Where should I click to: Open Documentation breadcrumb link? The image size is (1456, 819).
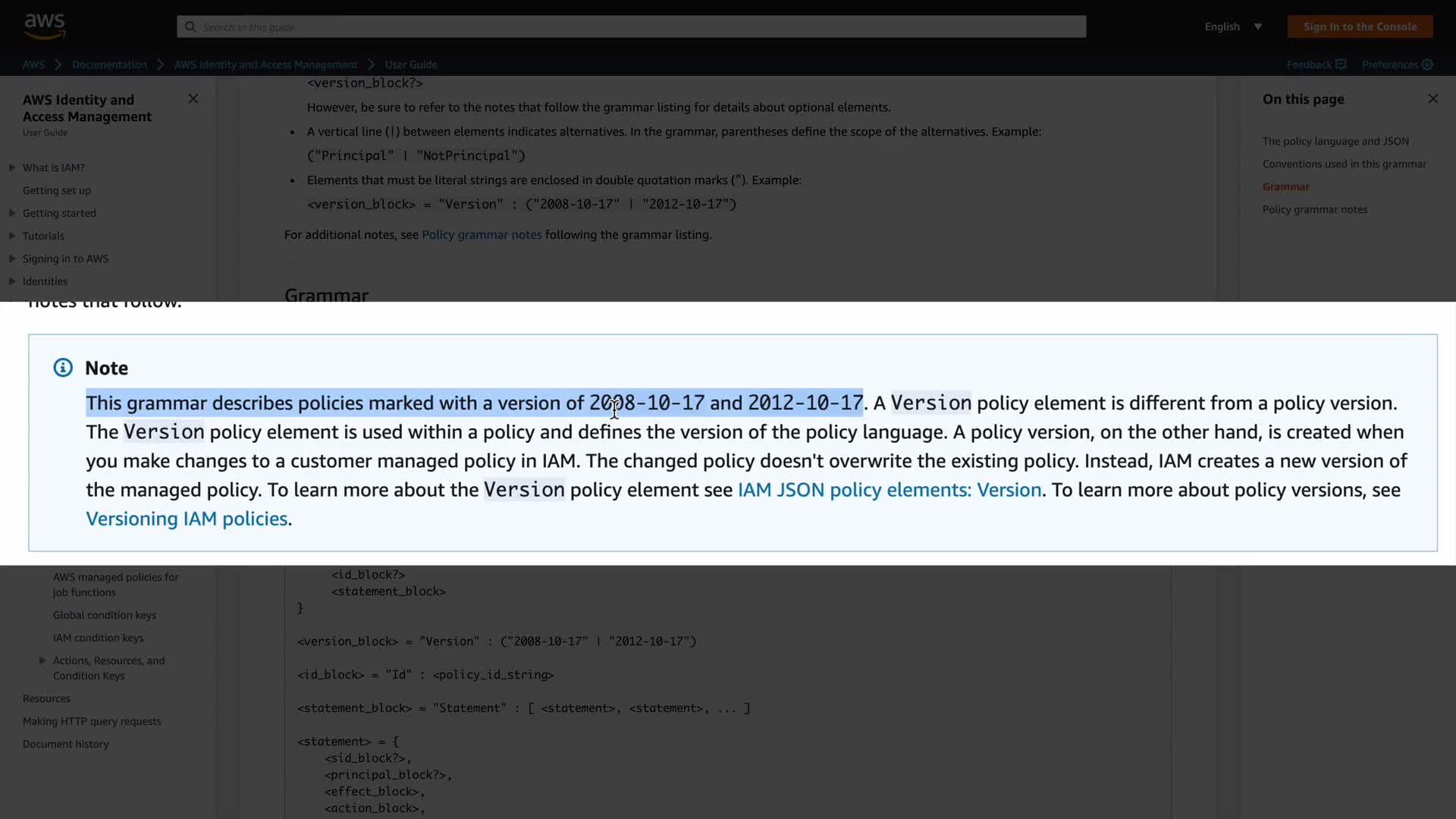[109, 64]
